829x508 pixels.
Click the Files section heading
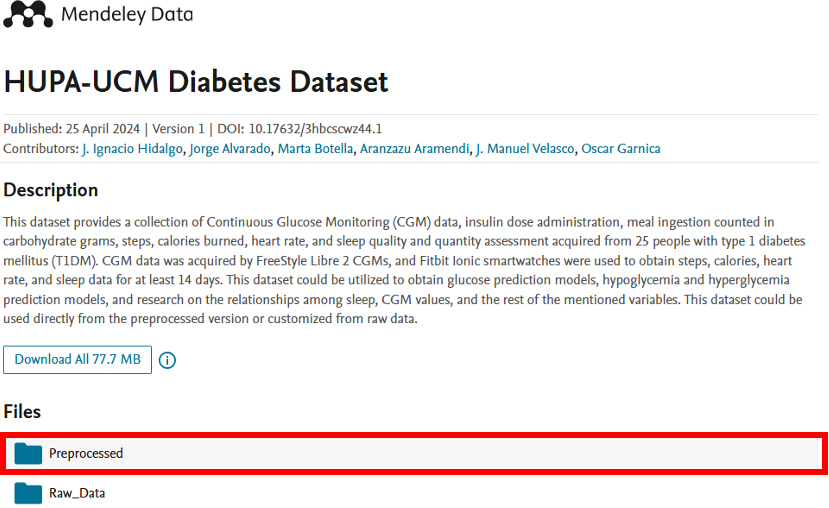pyautogui.click(x=22, y=411)
